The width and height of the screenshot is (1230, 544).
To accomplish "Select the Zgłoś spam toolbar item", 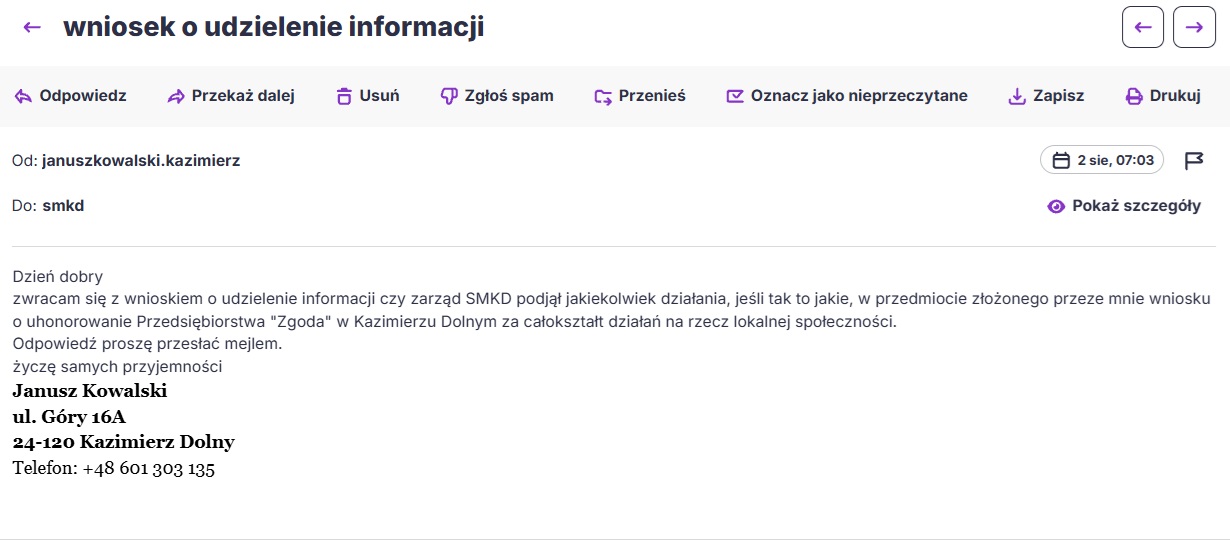I will tap(497, 96).
